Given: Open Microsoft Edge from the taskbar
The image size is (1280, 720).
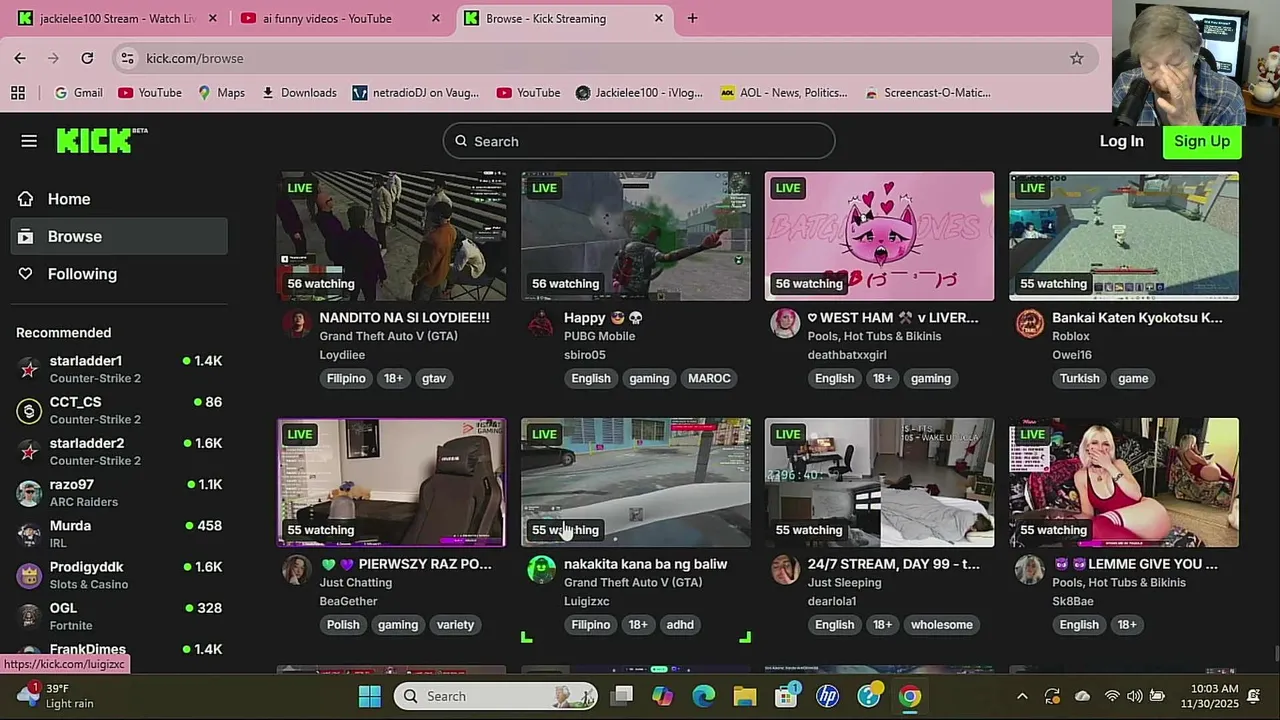Looking at the screenshot, I should point(704,696).
